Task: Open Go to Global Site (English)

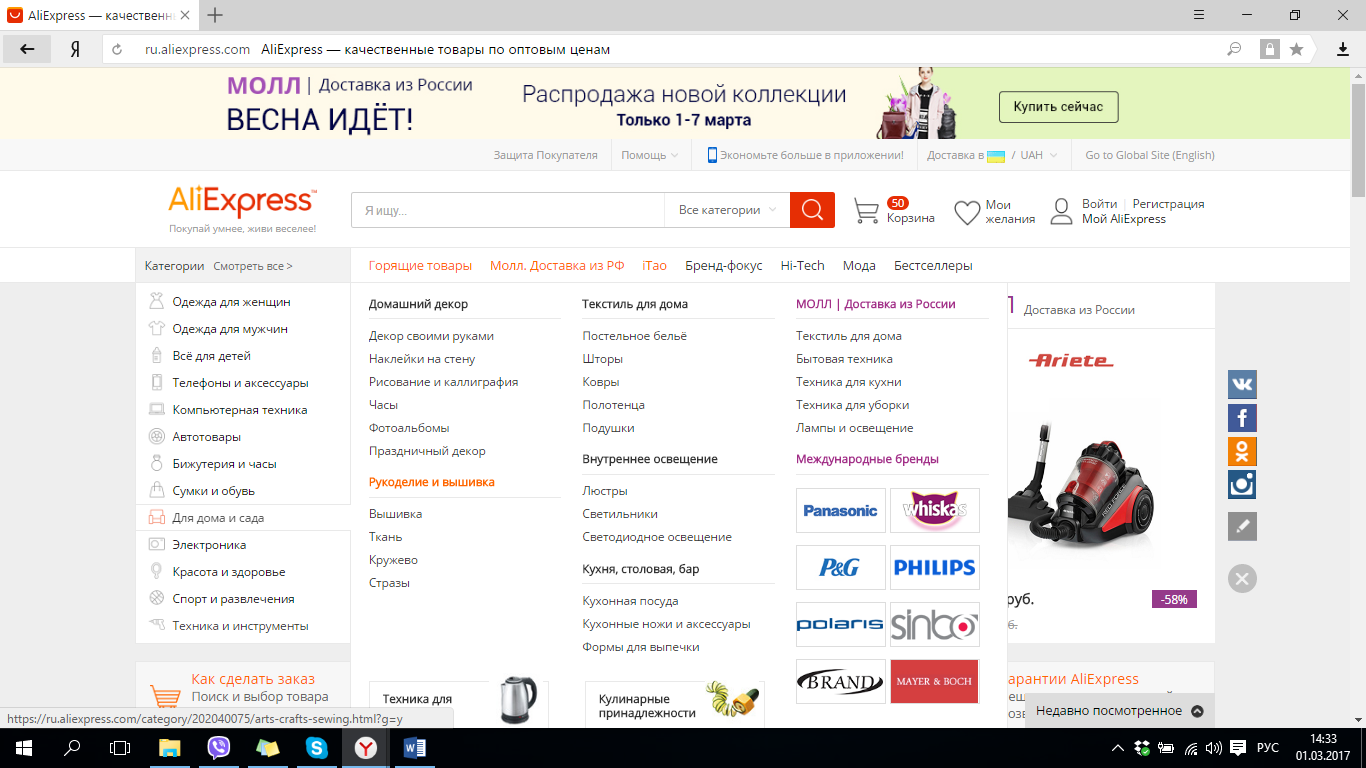Action: click(x=1150, y=155)
